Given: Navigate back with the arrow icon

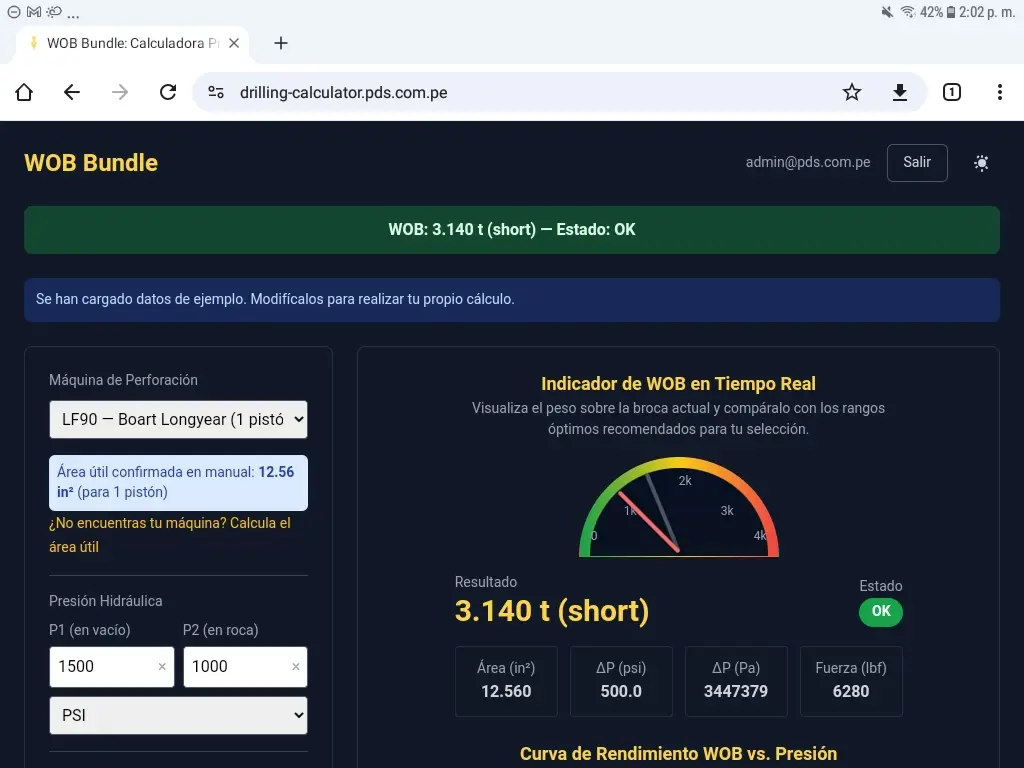Looking at the screenshot, I should tap(71, 92).
